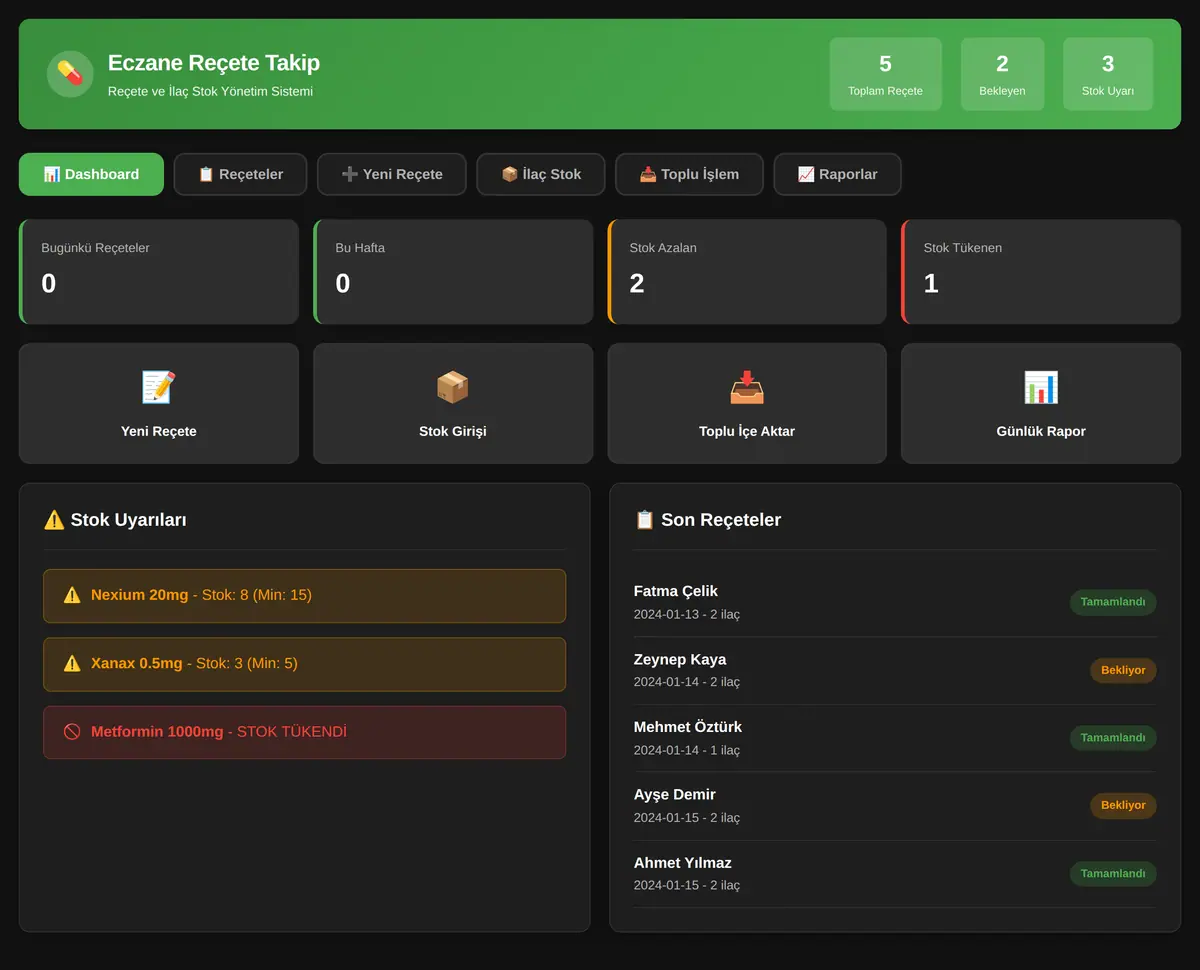The image size is (1200, 970).
Task: Click the Bugünkü Reçeteler stat card
Action: click(159, 272)
